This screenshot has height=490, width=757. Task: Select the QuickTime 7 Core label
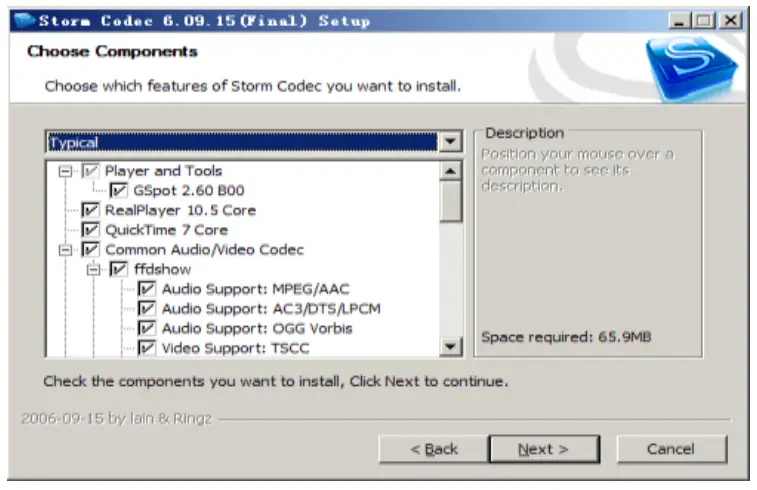167,230
